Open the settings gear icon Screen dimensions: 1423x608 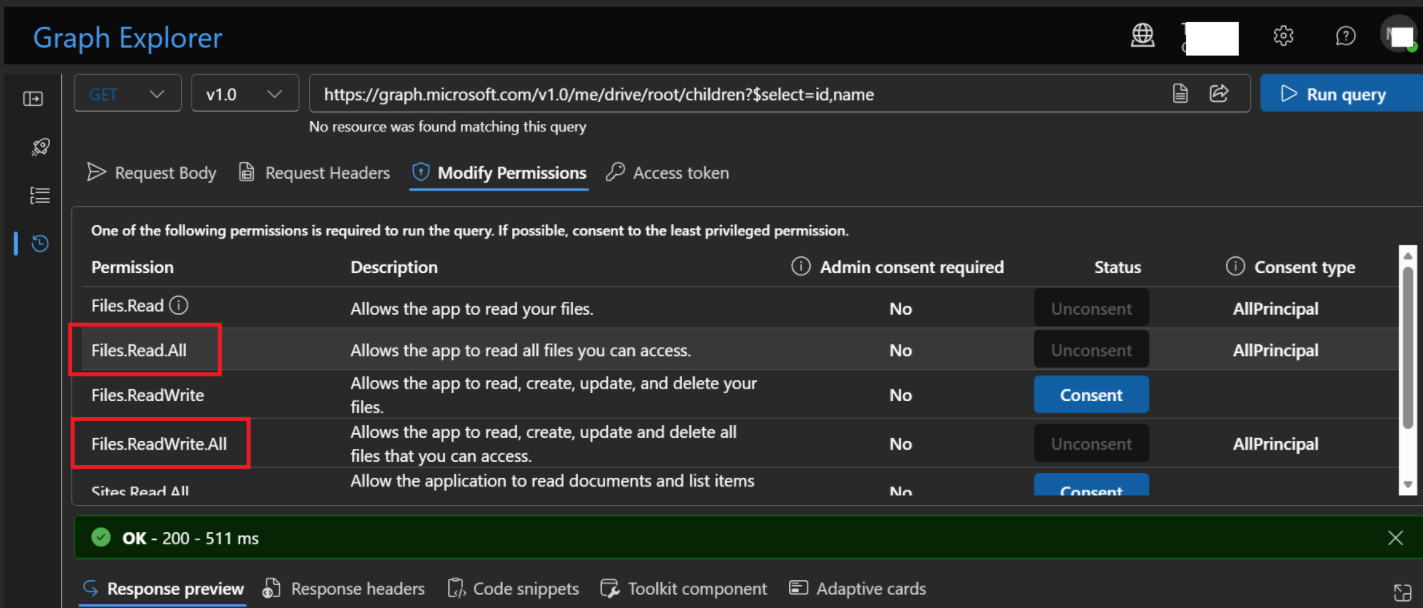tap(1283, 36)
